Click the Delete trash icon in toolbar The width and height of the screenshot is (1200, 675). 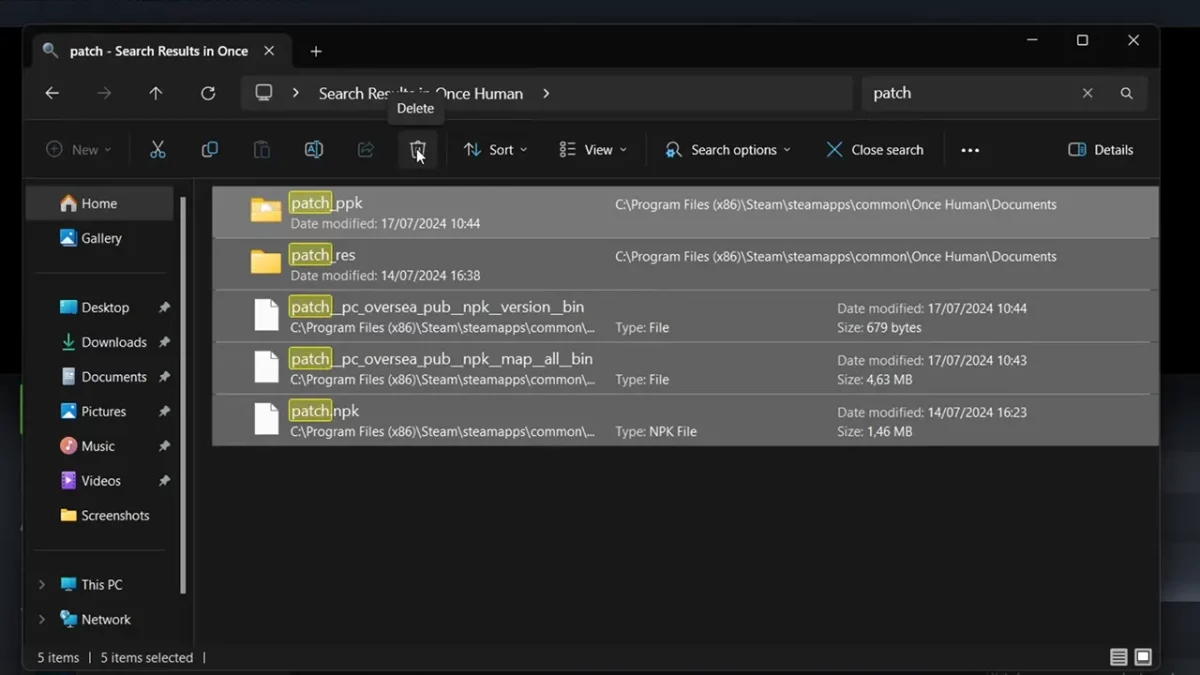[417, 150]
